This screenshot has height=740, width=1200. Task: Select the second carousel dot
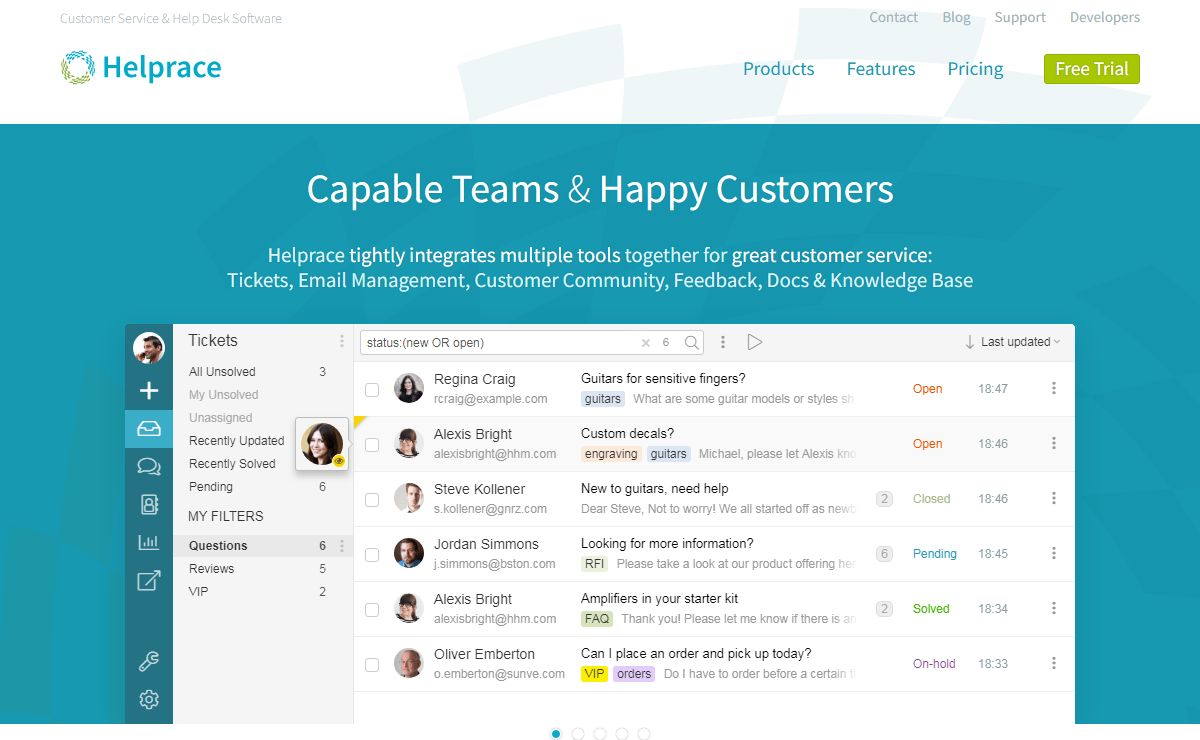tap(578, 734)
